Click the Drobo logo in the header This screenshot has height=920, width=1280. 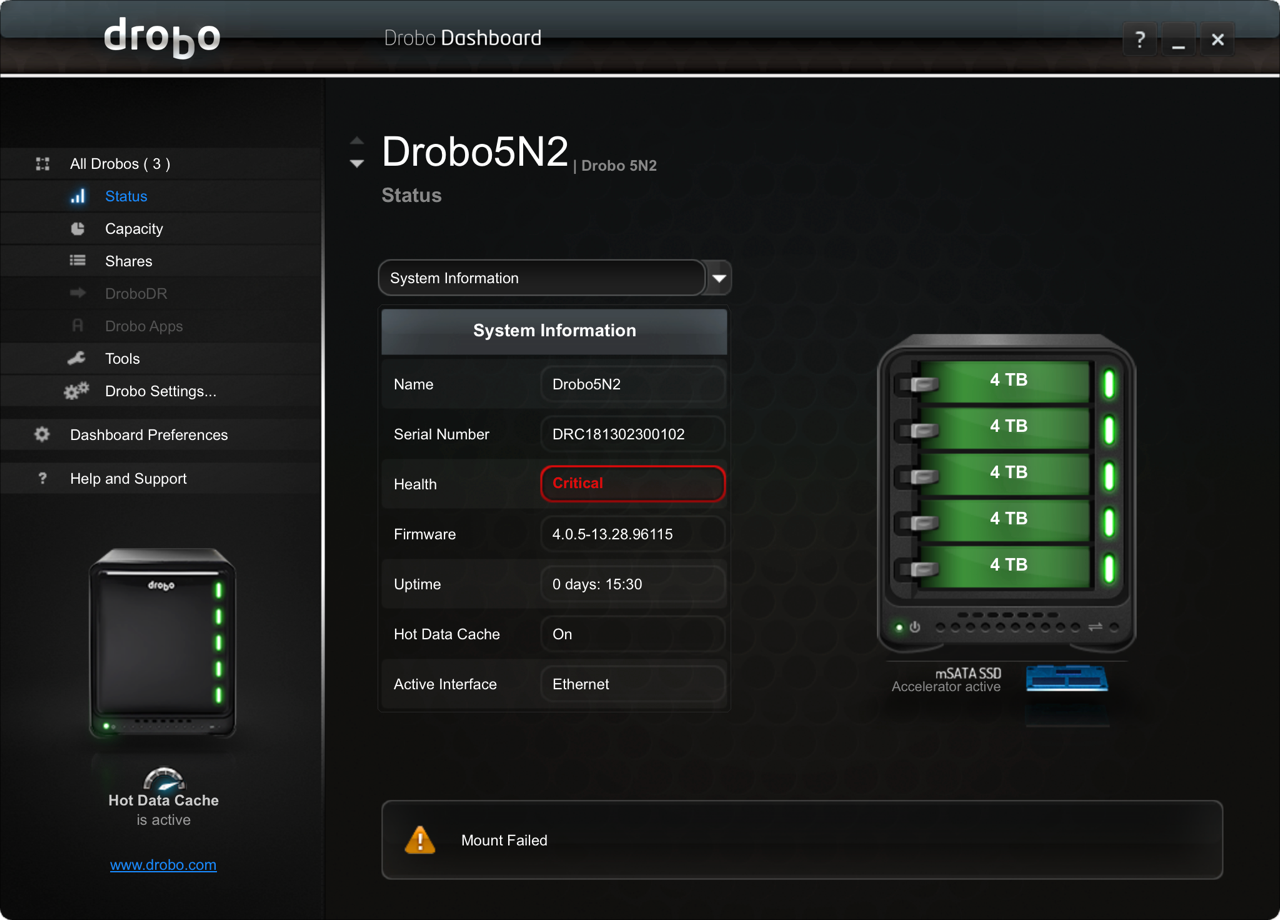pyautogui.click(x=162, y=38)
